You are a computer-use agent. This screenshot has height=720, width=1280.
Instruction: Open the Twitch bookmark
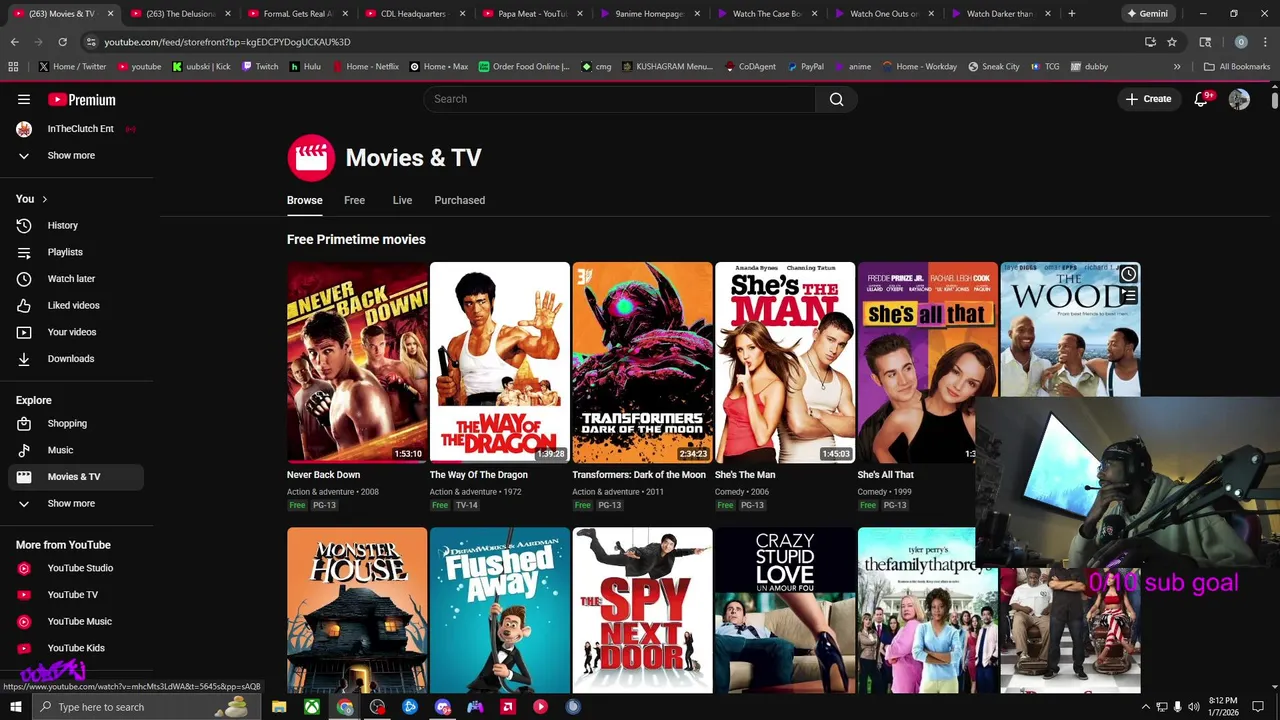point(260,67)
